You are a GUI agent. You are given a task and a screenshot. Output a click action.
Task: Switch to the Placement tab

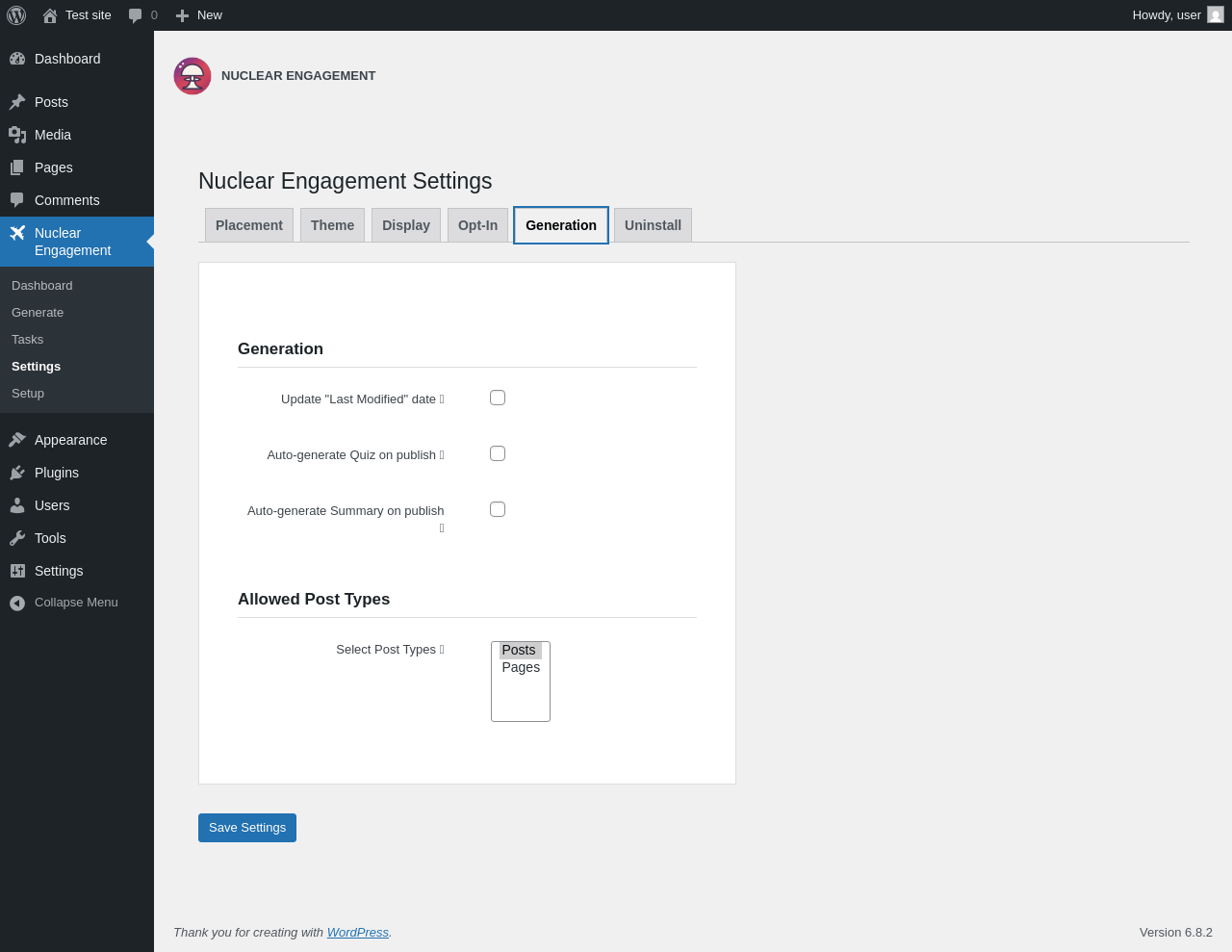(x=249, y=225)
